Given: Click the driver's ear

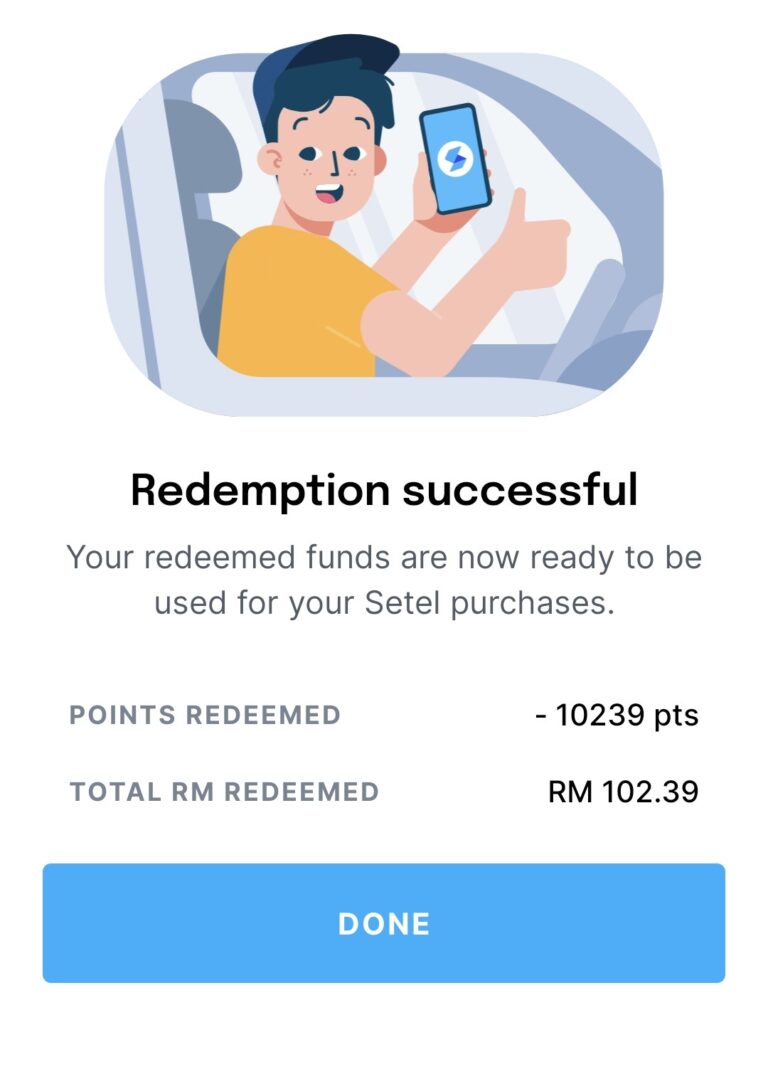Looking at the screenshot, I should 270,160.
